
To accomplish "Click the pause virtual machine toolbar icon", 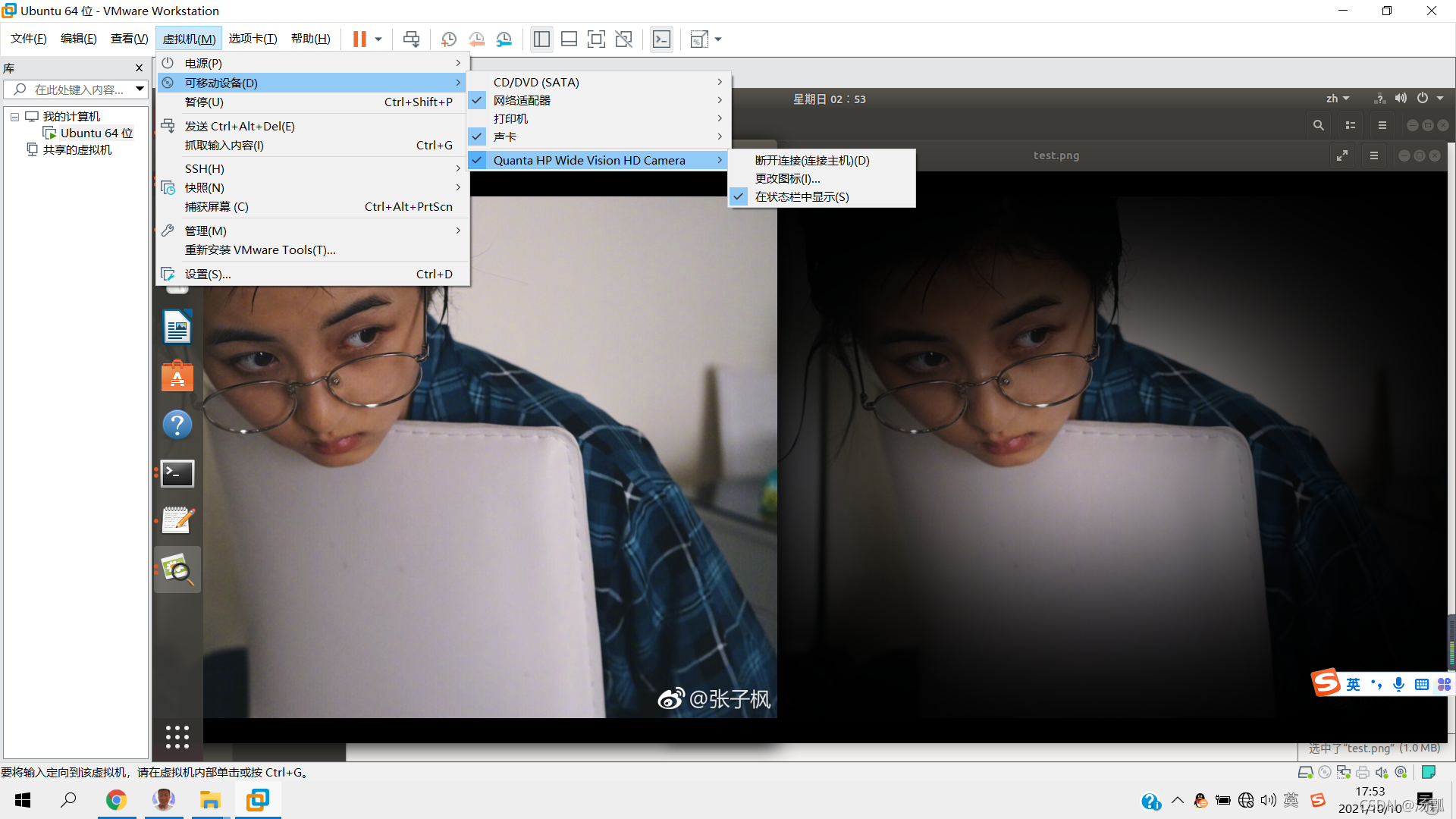I will coord(359,39).
